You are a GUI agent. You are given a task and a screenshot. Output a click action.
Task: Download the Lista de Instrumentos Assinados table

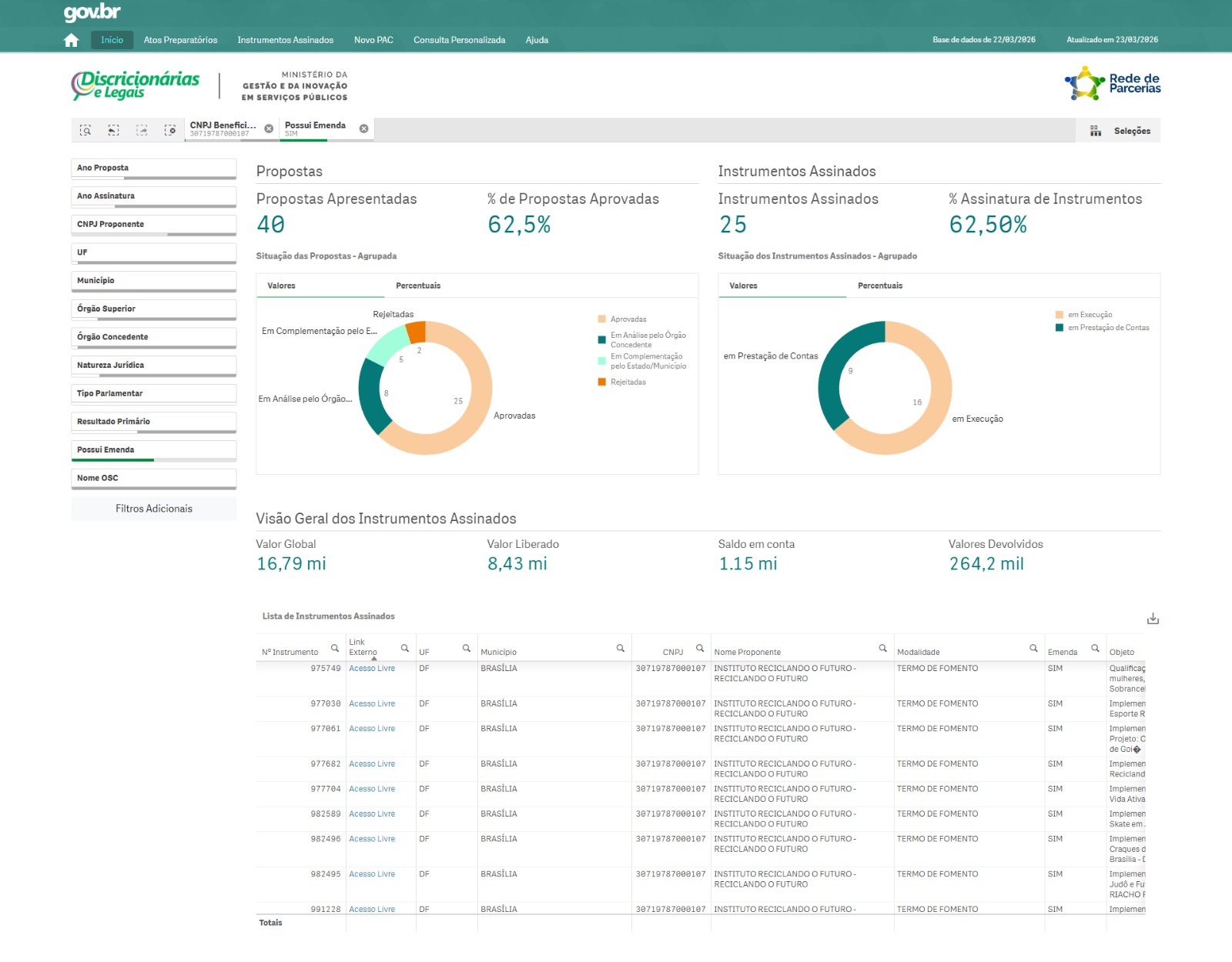click(x=1153, y=619)
